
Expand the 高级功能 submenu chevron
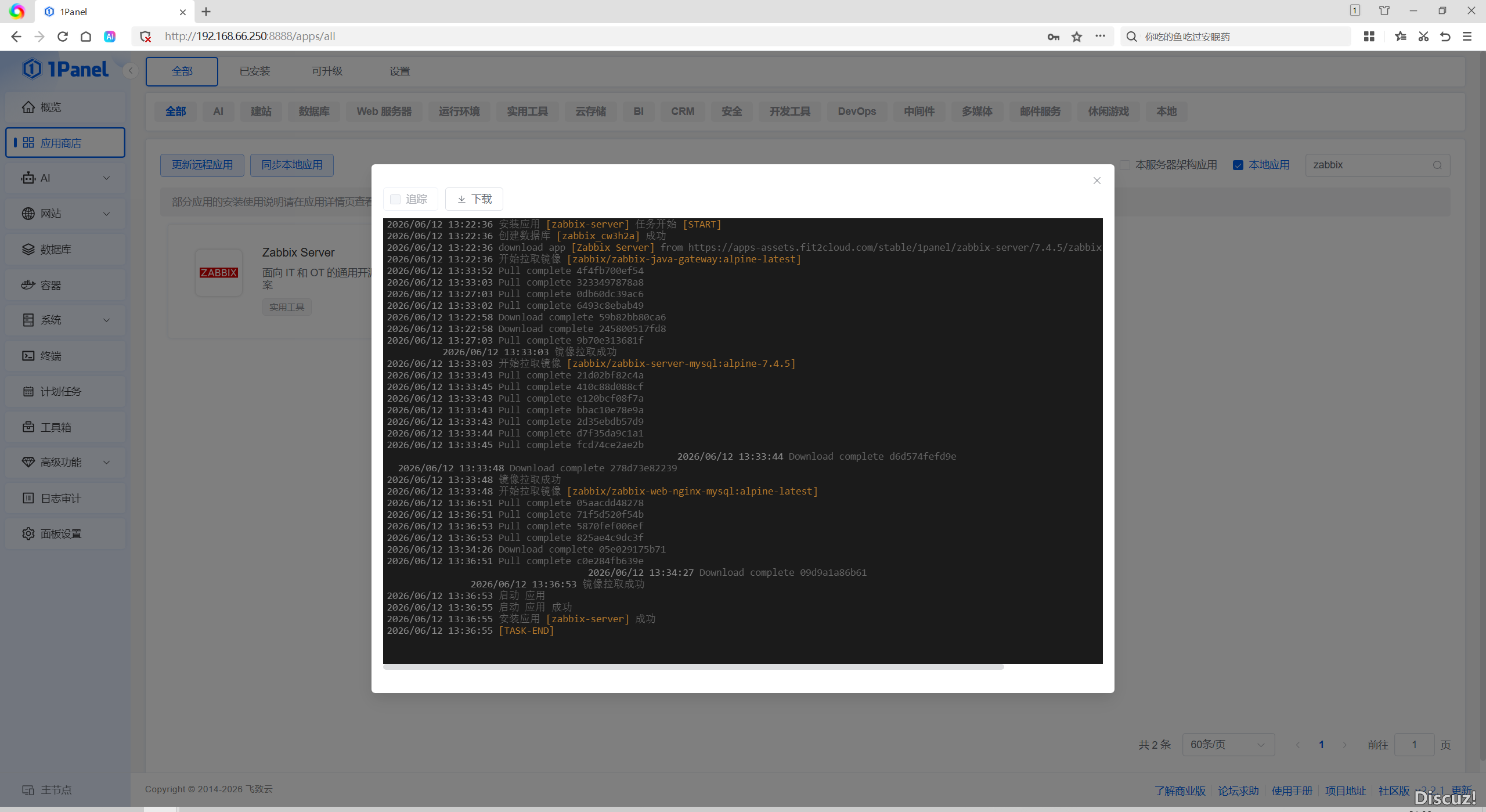[x=106, y=463]
